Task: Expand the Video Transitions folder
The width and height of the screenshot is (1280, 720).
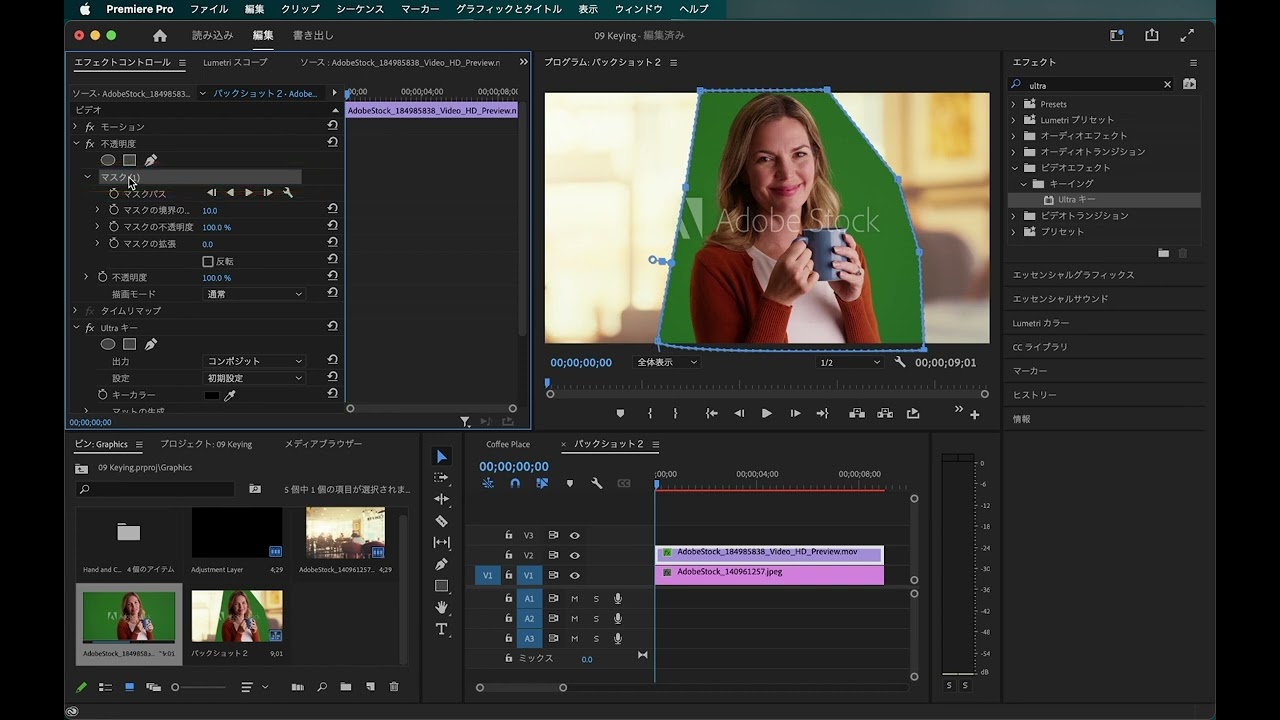Action: point(1013,216)
